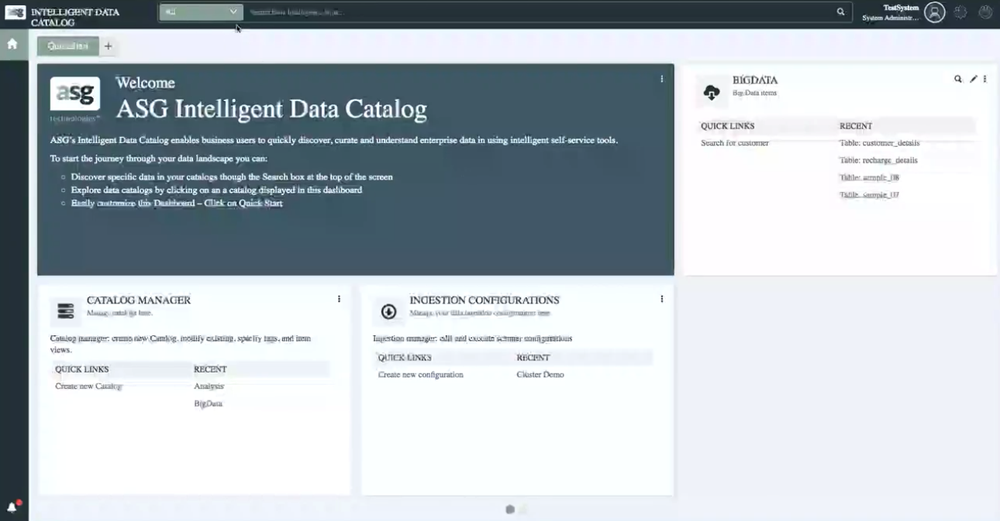This screenshot has height=521, width=1000.
Task: Click the BIGDATA cloud download icon
Action: [712, 92]
